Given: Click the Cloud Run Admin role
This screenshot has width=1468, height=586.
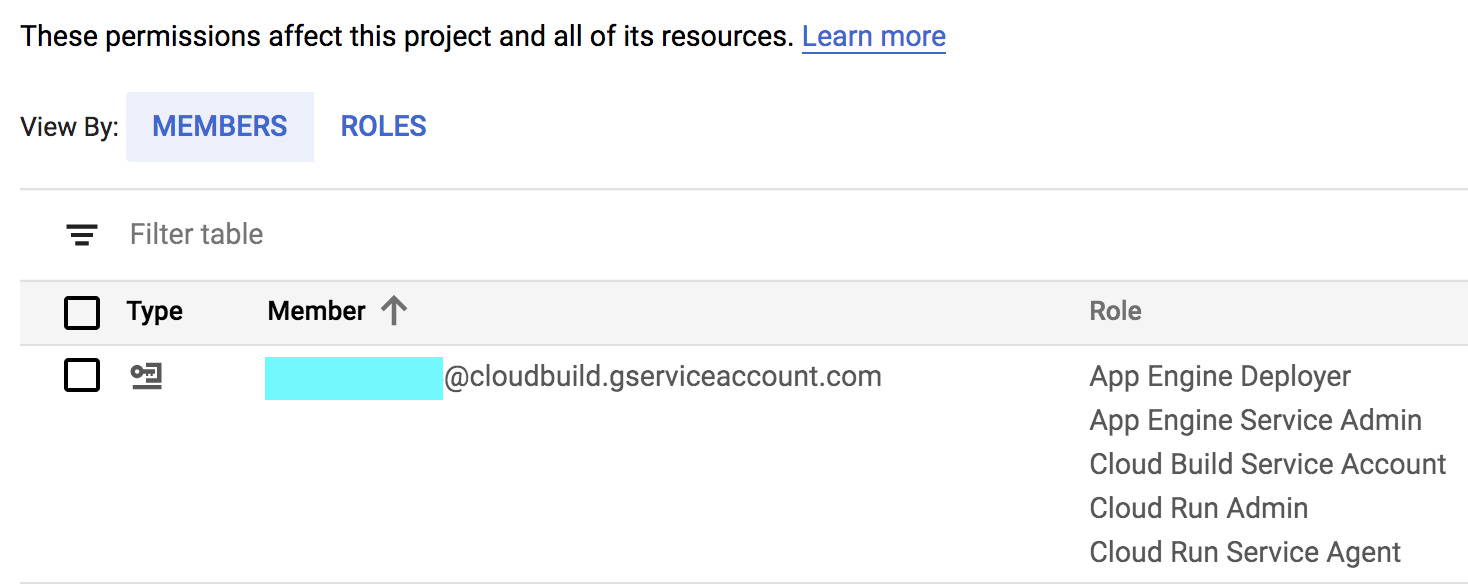Looking at the screenshot, I should point(1198,509).
